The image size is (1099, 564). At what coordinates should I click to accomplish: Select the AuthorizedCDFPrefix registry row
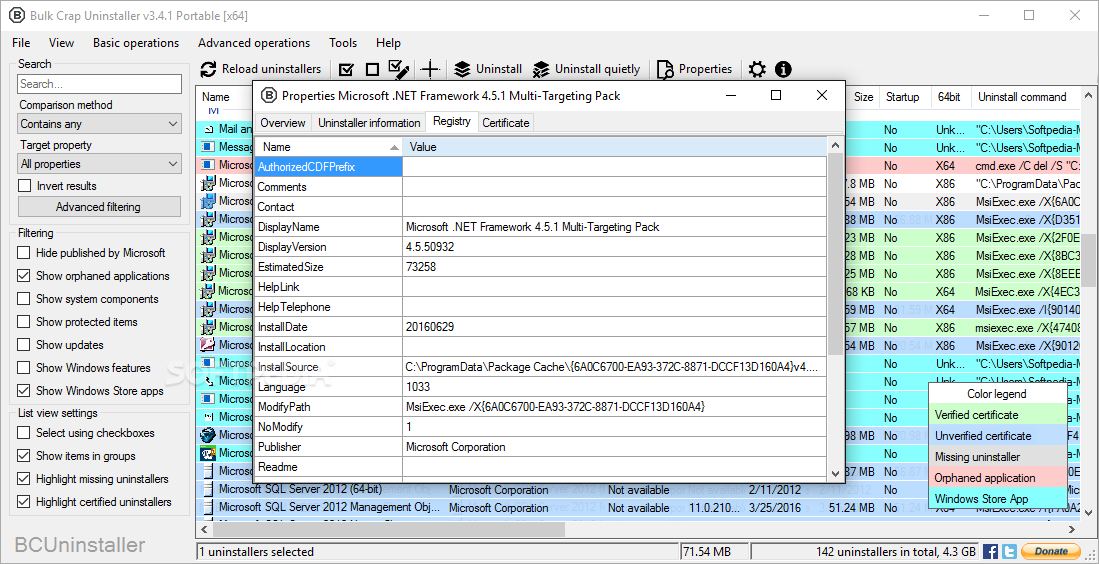pyautogui.click(x=540, y=167)
